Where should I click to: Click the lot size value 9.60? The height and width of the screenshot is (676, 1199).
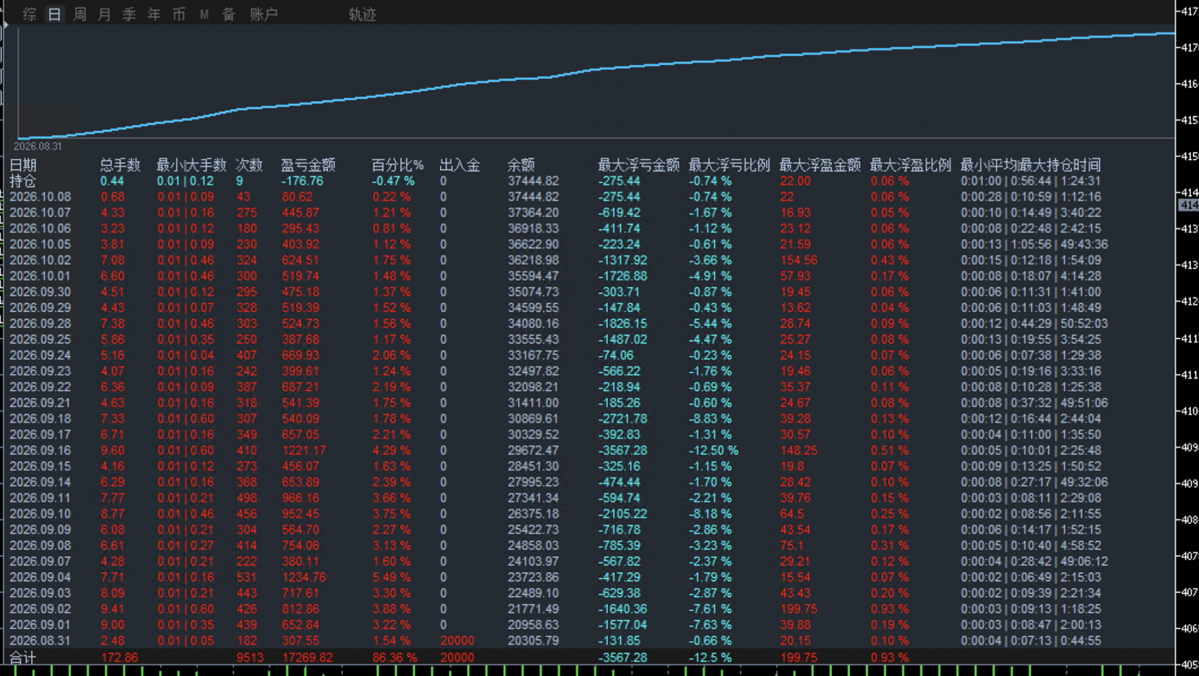click(x=112, y=450)
